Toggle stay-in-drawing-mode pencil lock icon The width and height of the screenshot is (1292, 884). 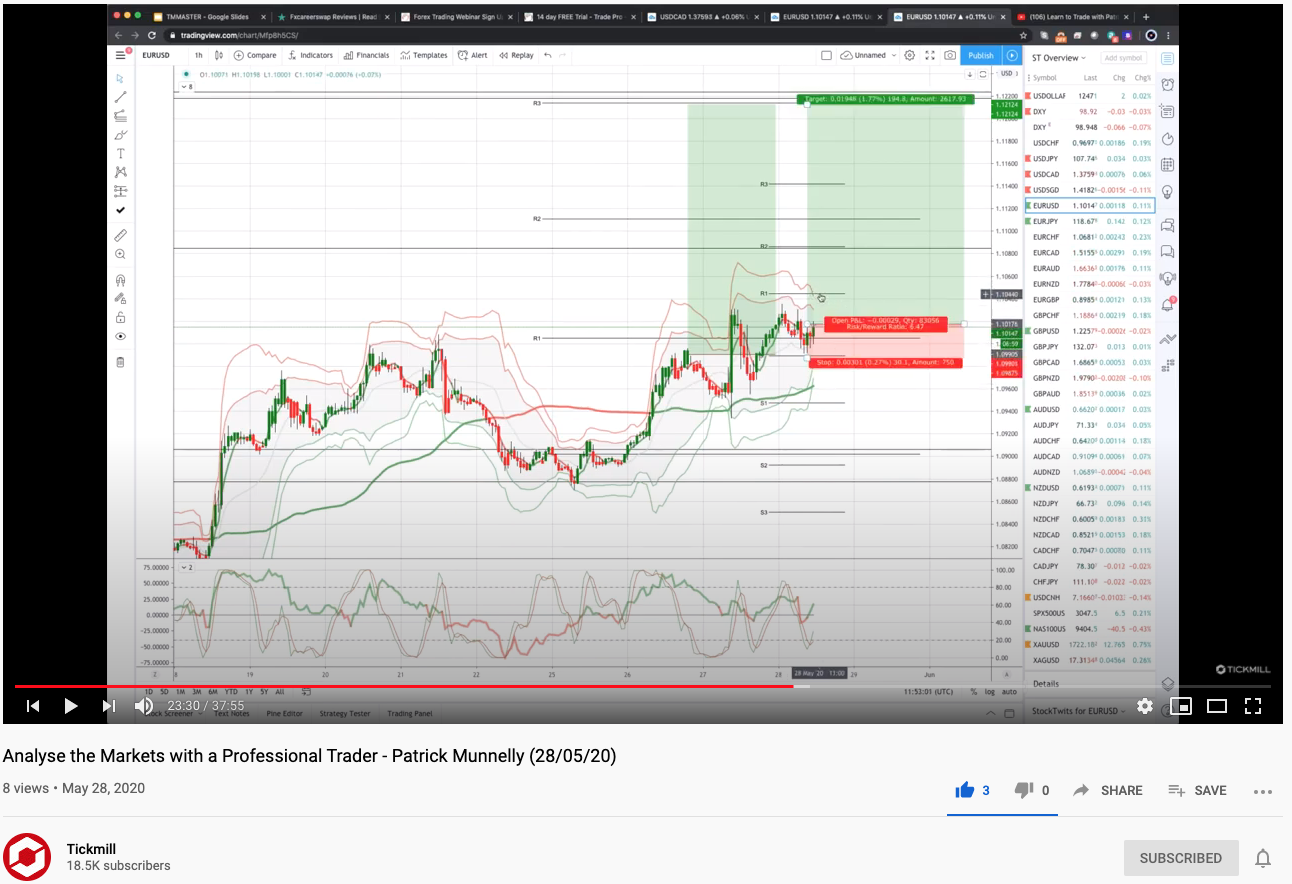coord(120,298)
